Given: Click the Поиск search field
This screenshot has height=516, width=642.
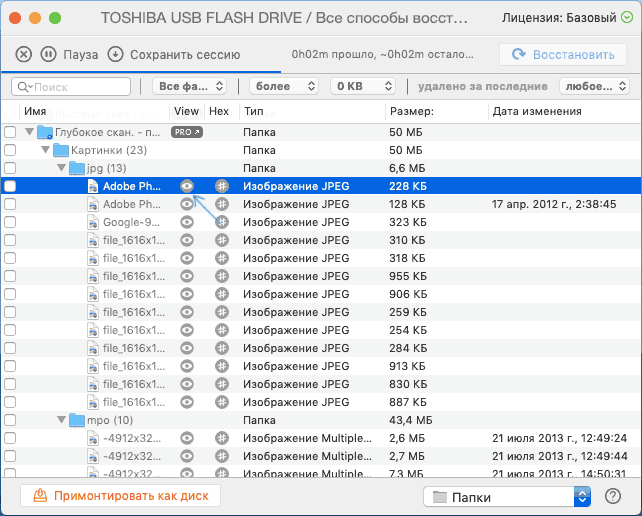Looking at the screenshot, I should 71,87.
